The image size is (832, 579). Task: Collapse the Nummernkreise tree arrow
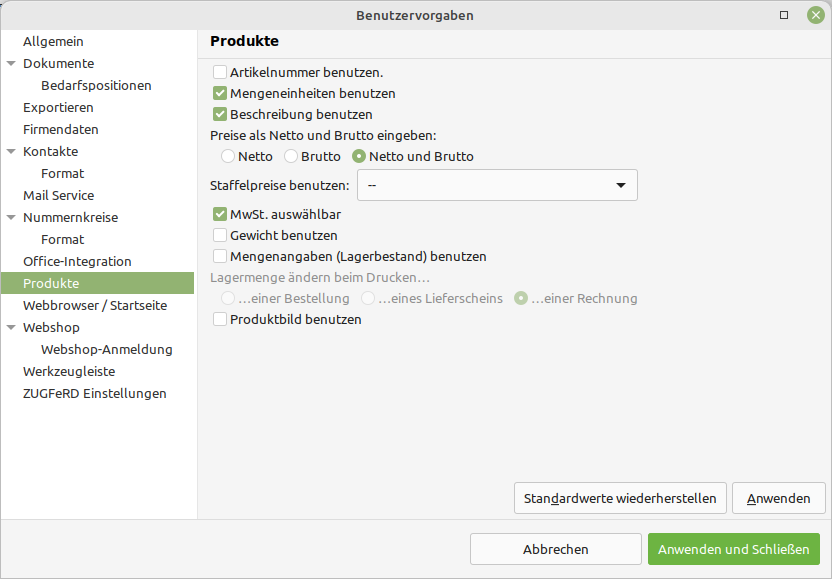[11, 218]
